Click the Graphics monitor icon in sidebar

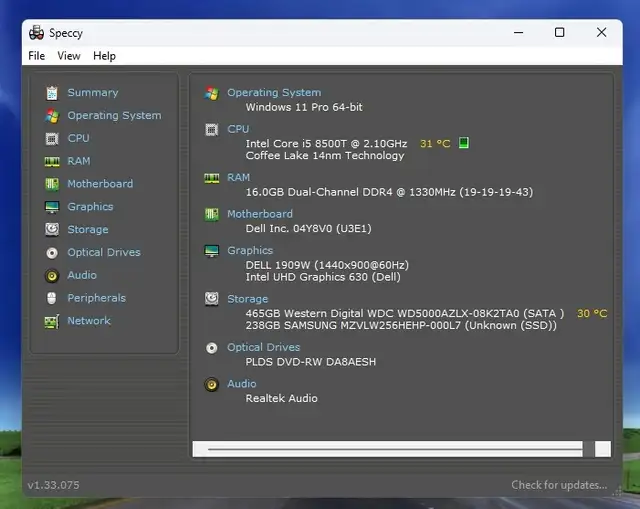pos(52,207)
